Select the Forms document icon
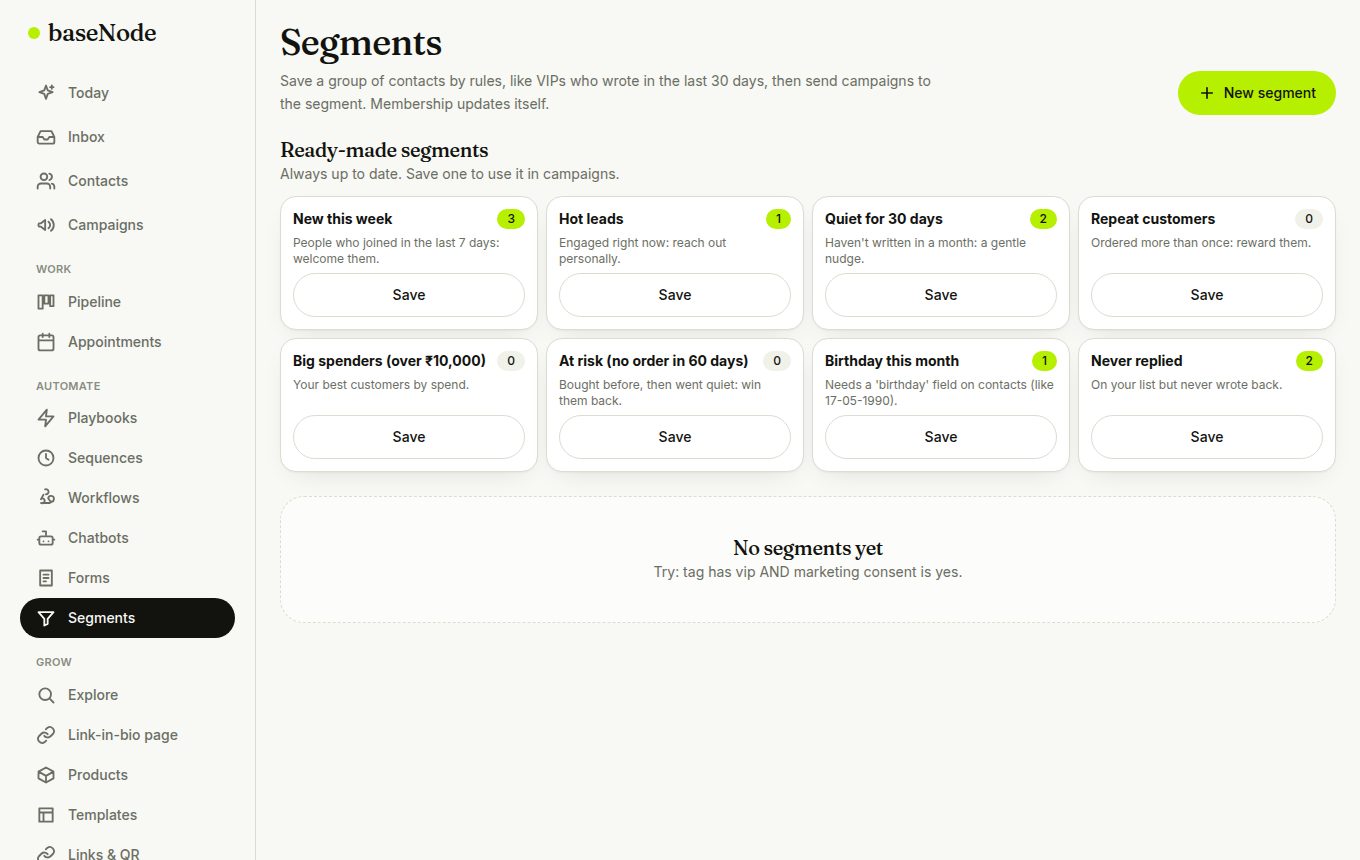The width and height of the screenshot is (1360, 860). (46, 578)
